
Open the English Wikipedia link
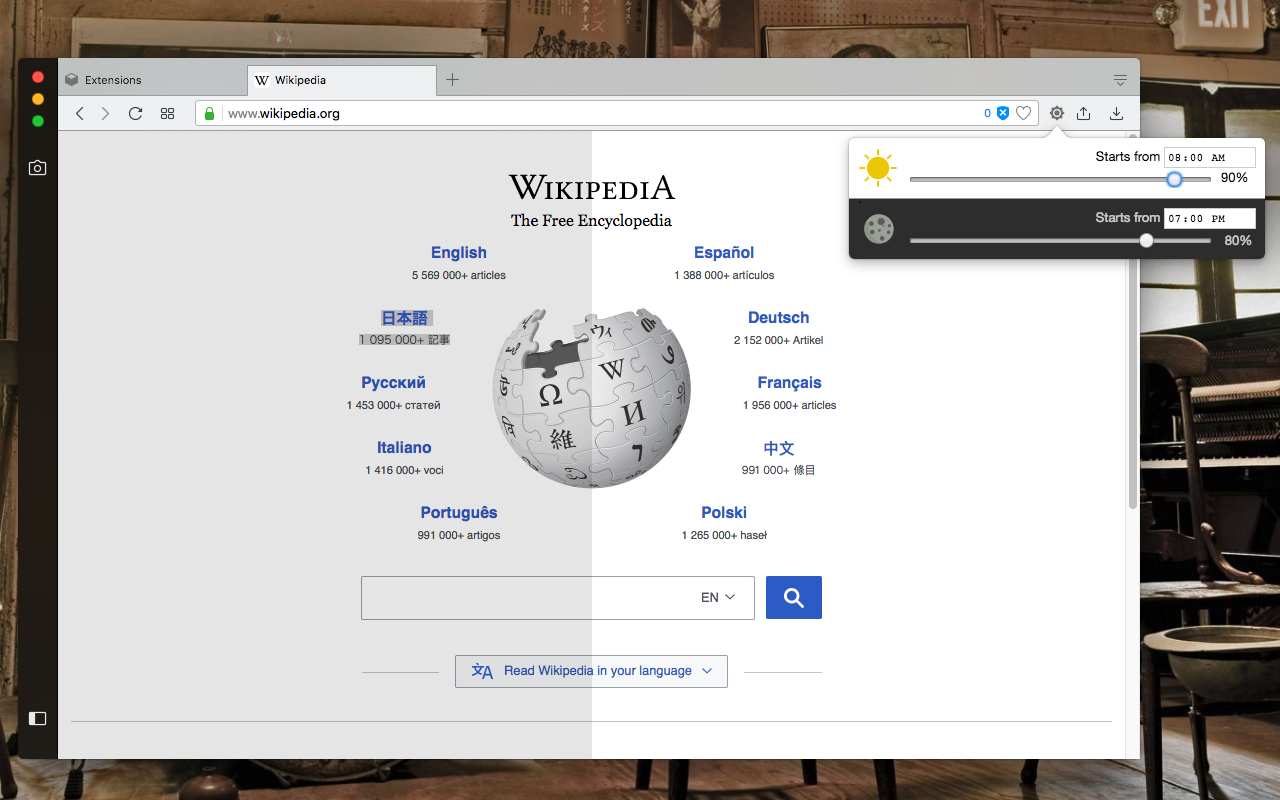click(458, 252)
